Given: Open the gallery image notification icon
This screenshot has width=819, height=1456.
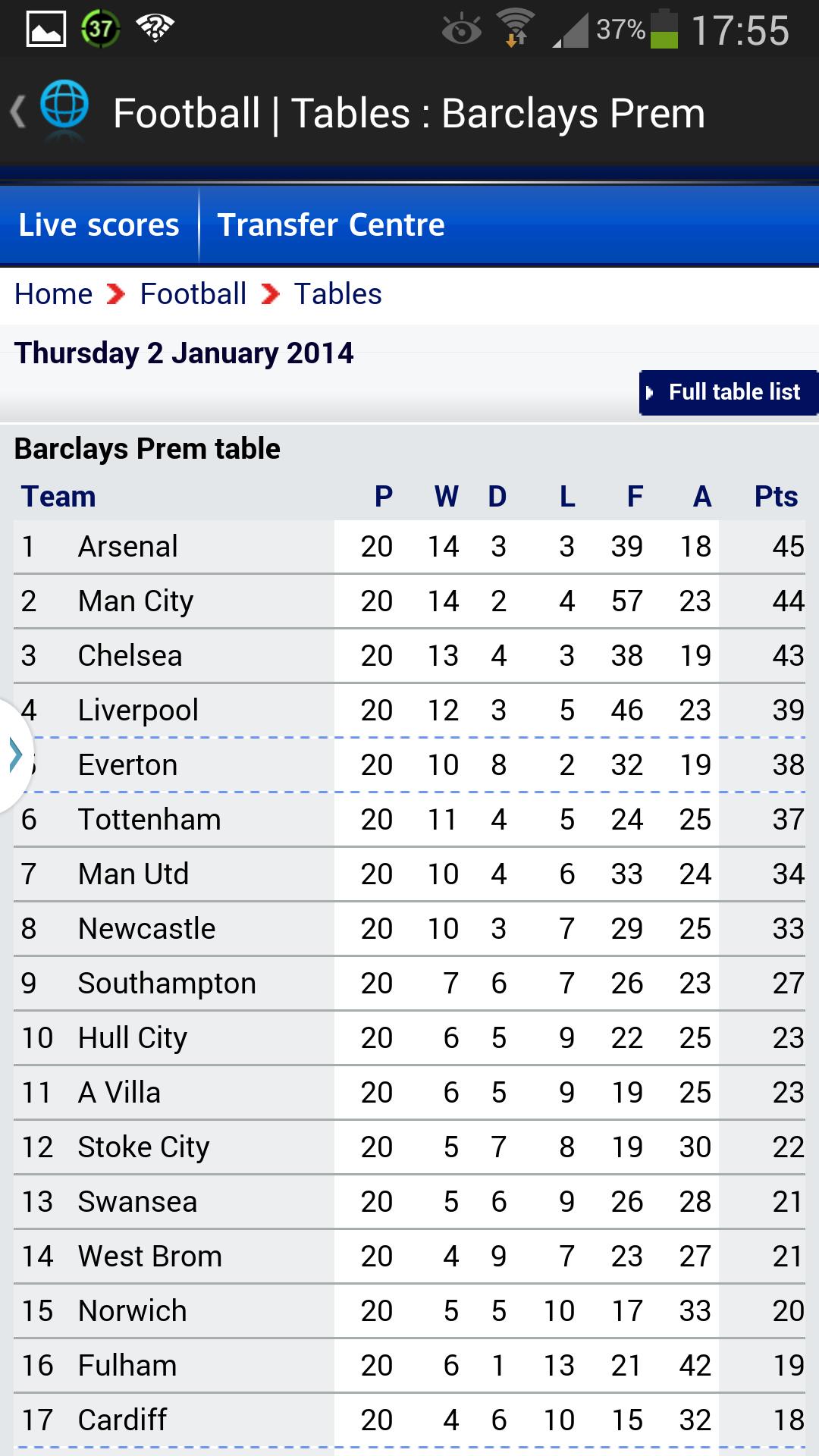Looking at the screenshot, I should [46, 30].
